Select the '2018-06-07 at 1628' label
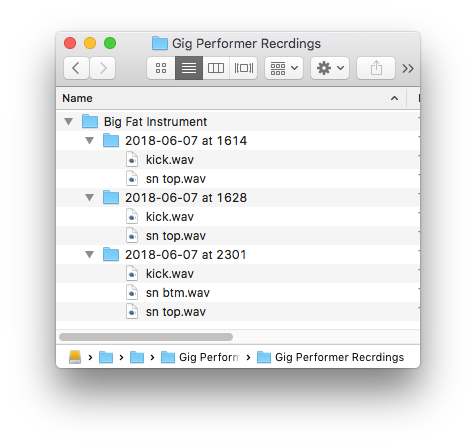476x448 pixels. point(186,198)
